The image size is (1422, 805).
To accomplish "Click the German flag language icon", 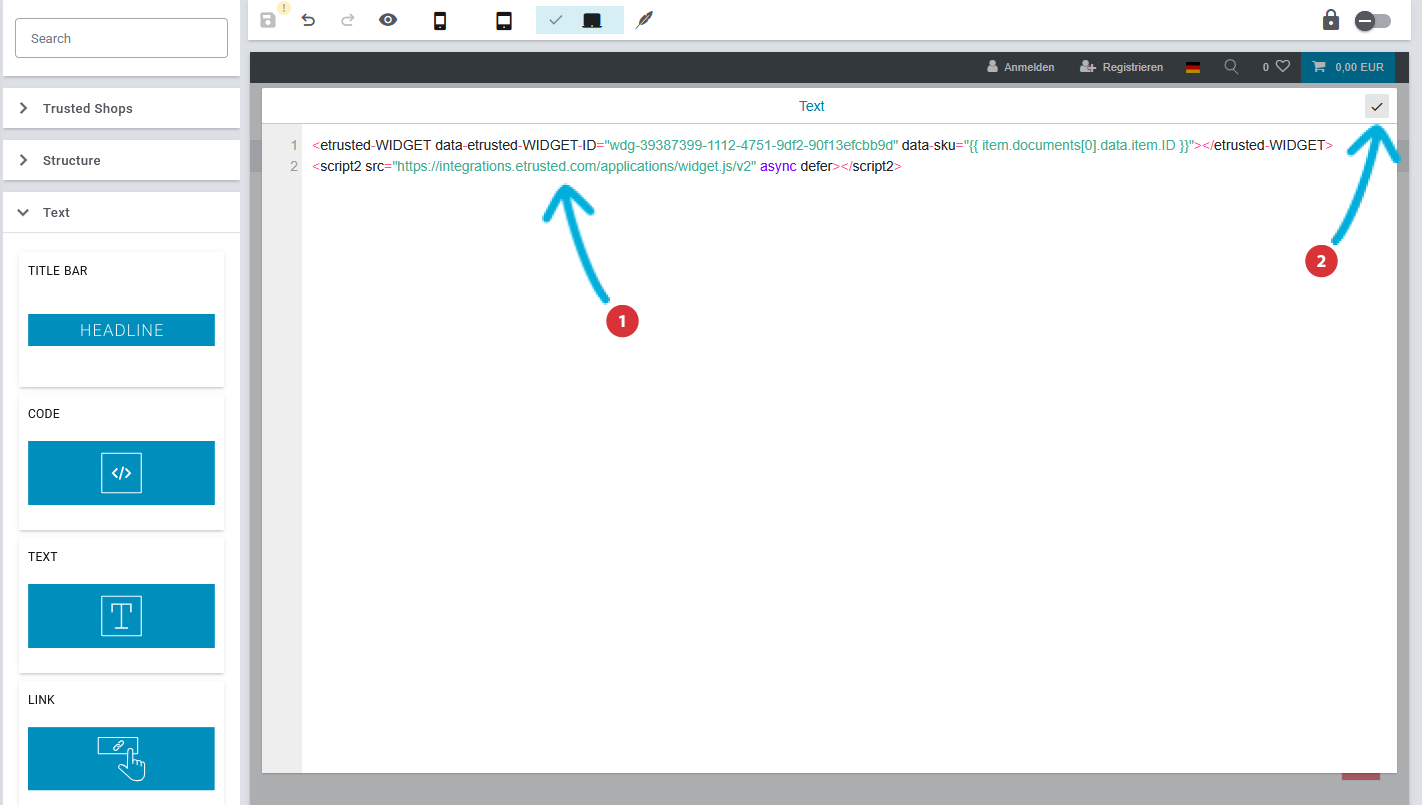I will pos(1193,67).
